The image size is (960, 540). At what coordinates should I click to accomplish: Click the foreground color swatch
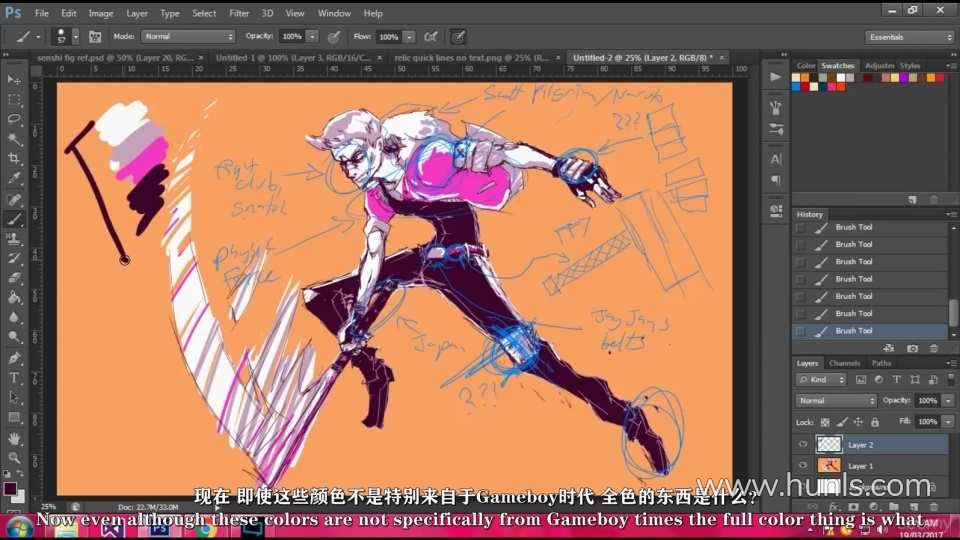coord(10,488)
